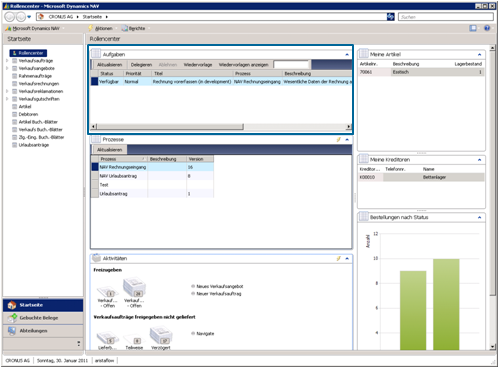Switch to Abteilungen pane
The width and height of the screenshot is (499, 368).
pyautogui.click(x=43, y=331)
